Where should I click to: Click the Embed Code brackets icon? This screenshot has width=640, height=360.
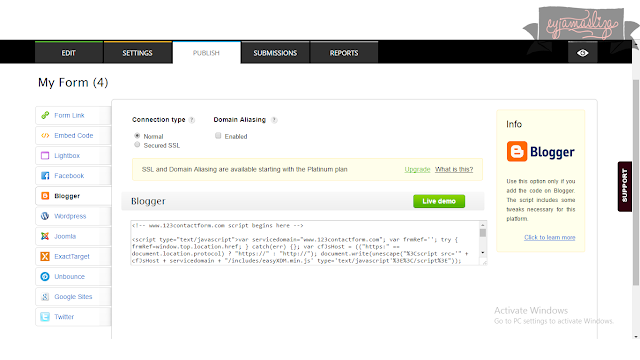click(45, 136)
